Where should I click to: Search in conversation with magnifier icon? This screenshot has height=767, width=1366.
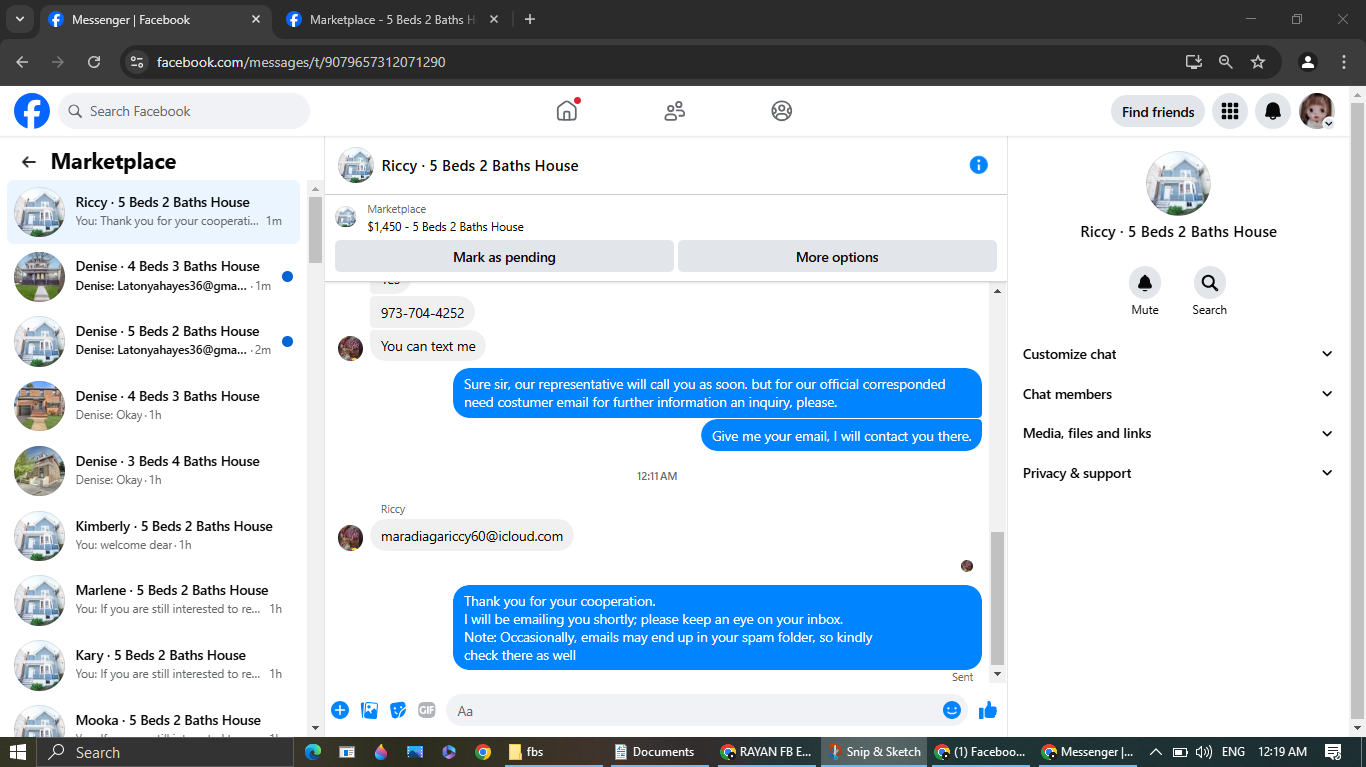pos(1209,283)
